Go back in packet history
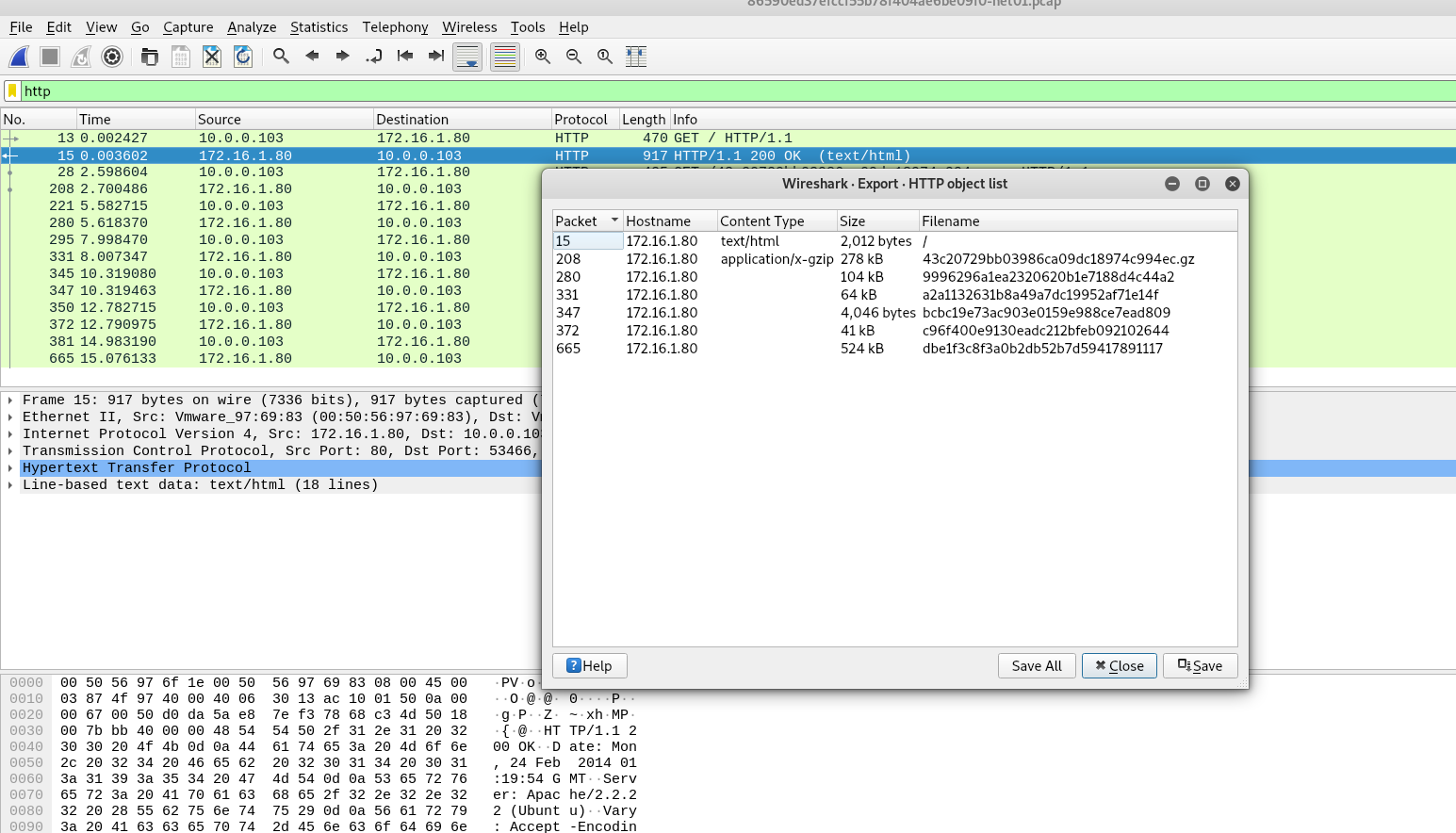Viewport: 1456px width, 833px height. coord(312,57)
